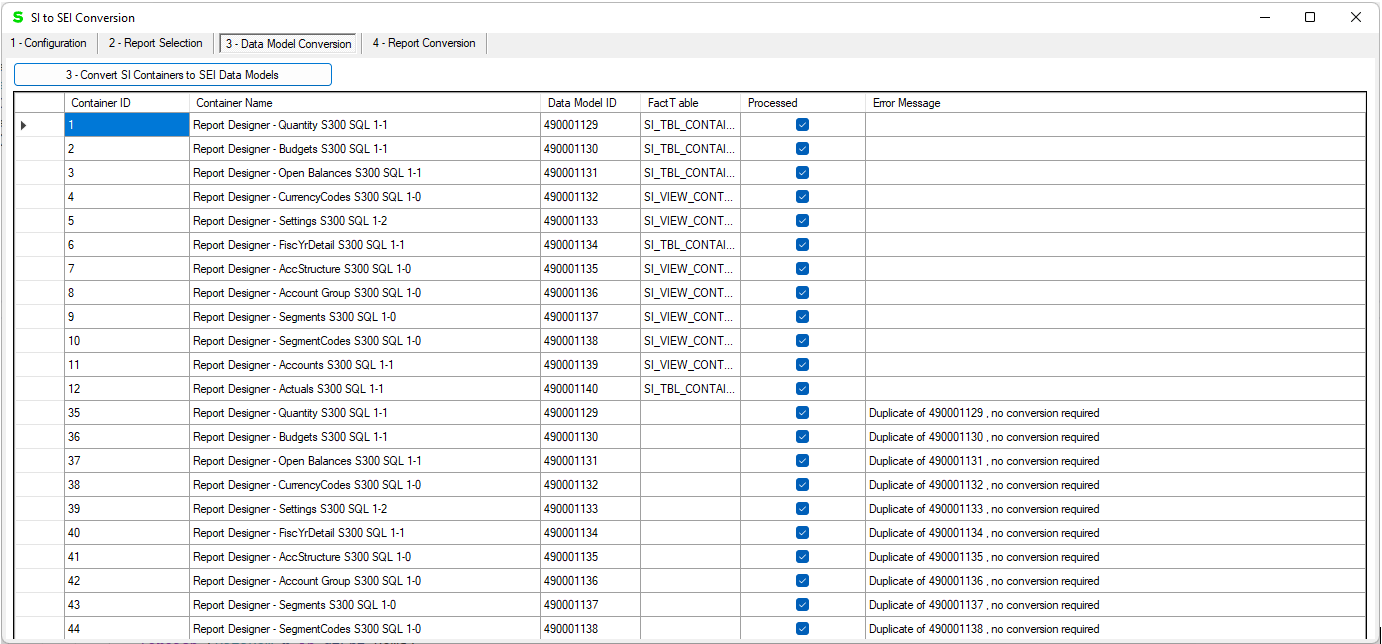
Task: Select the 3 - Data Model Conversion tab
Action: pyautogui.click(x=288, y=44)
